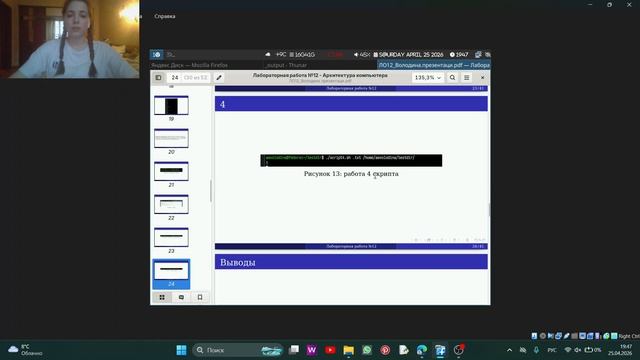The height and width of the screenshot is (360, 640).
Task: Click the 19:47 clock in the inner bar
Action: point(459,54)
